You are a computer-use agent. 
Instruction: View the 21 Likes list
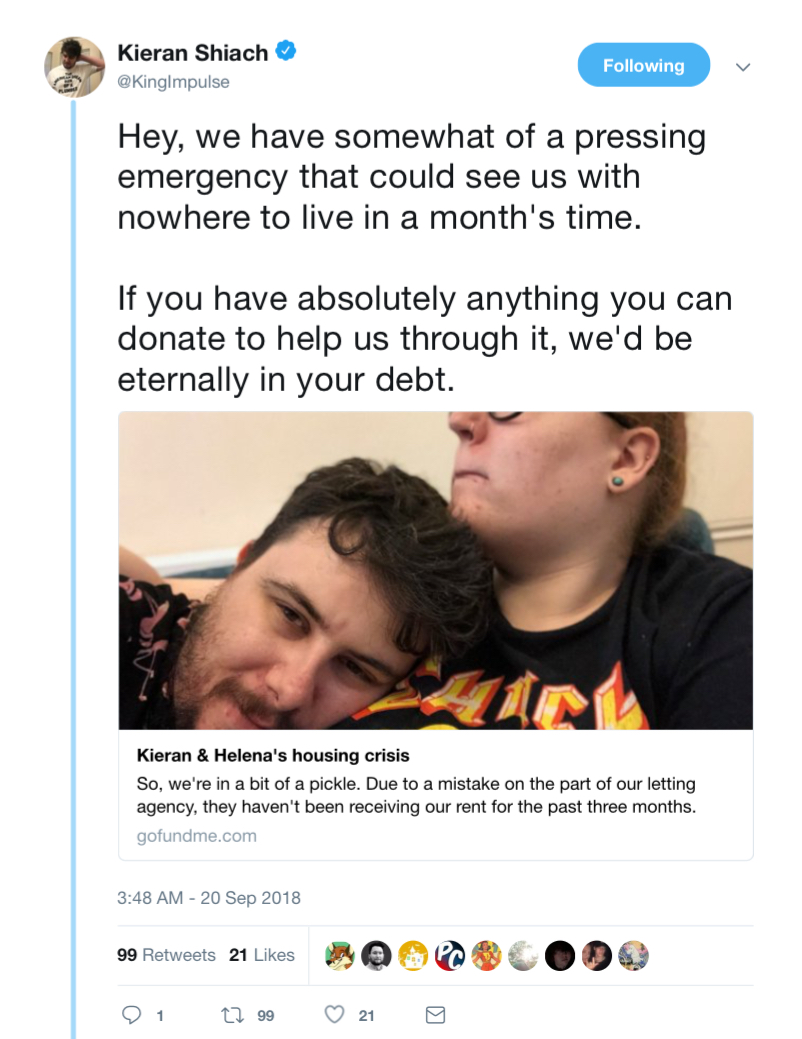coord(262,955)
